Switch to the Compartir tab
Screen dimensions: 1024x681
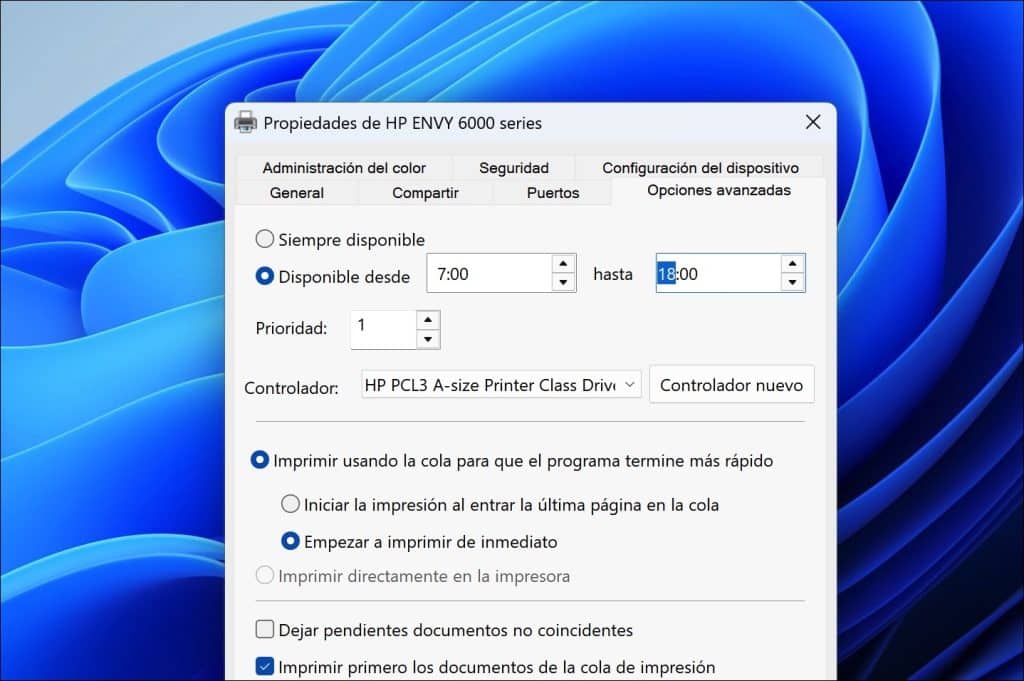[425, 193]
